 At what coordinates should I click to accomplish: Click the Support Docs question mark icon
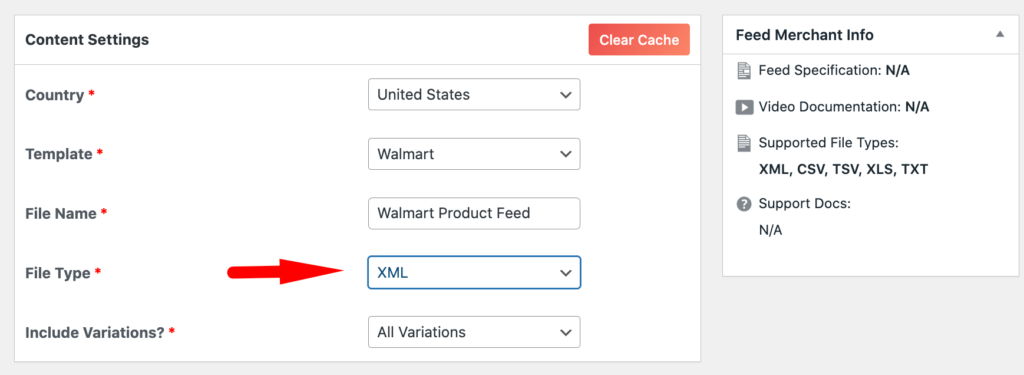point(744,204)
